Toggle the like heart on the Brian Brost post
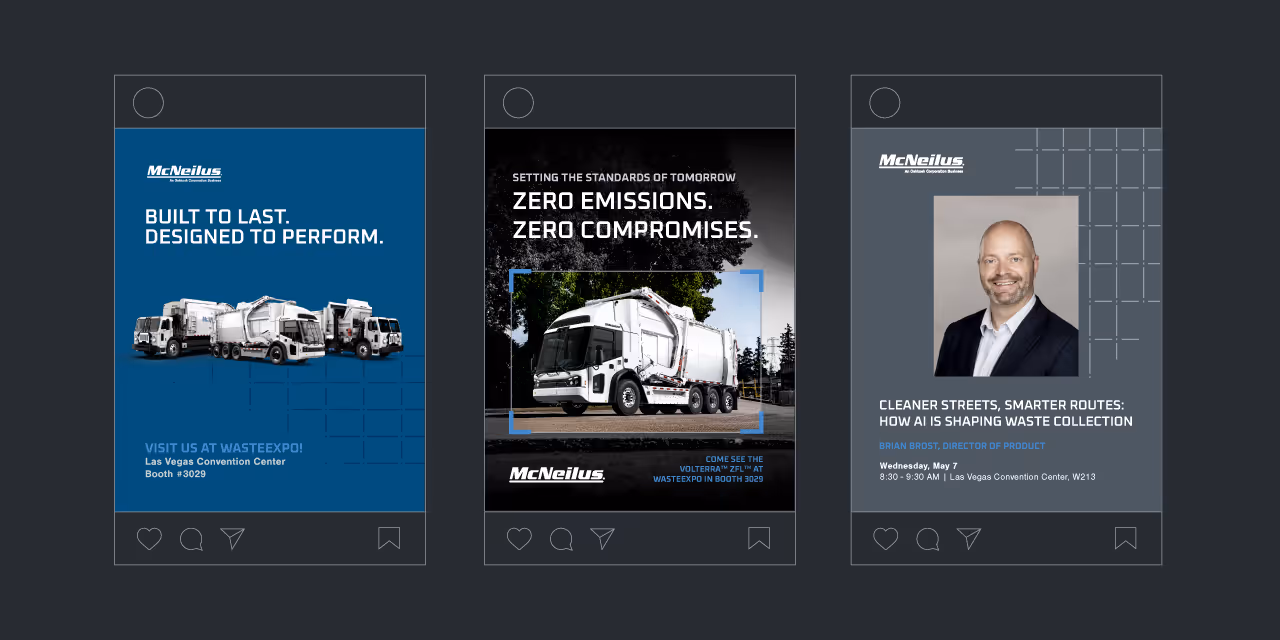The width and height of the screenshot is (1280, 640). click(x=884, y=538)
